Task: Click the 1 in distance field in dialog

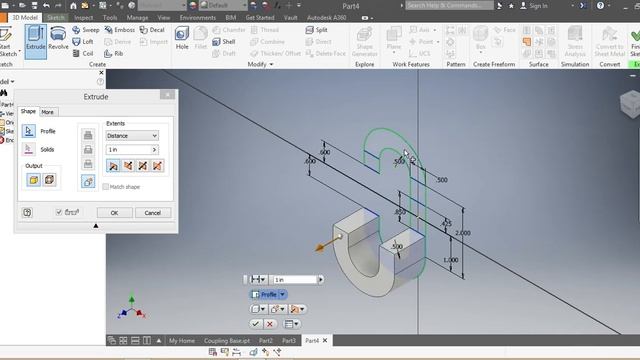Action: (129, 150)
